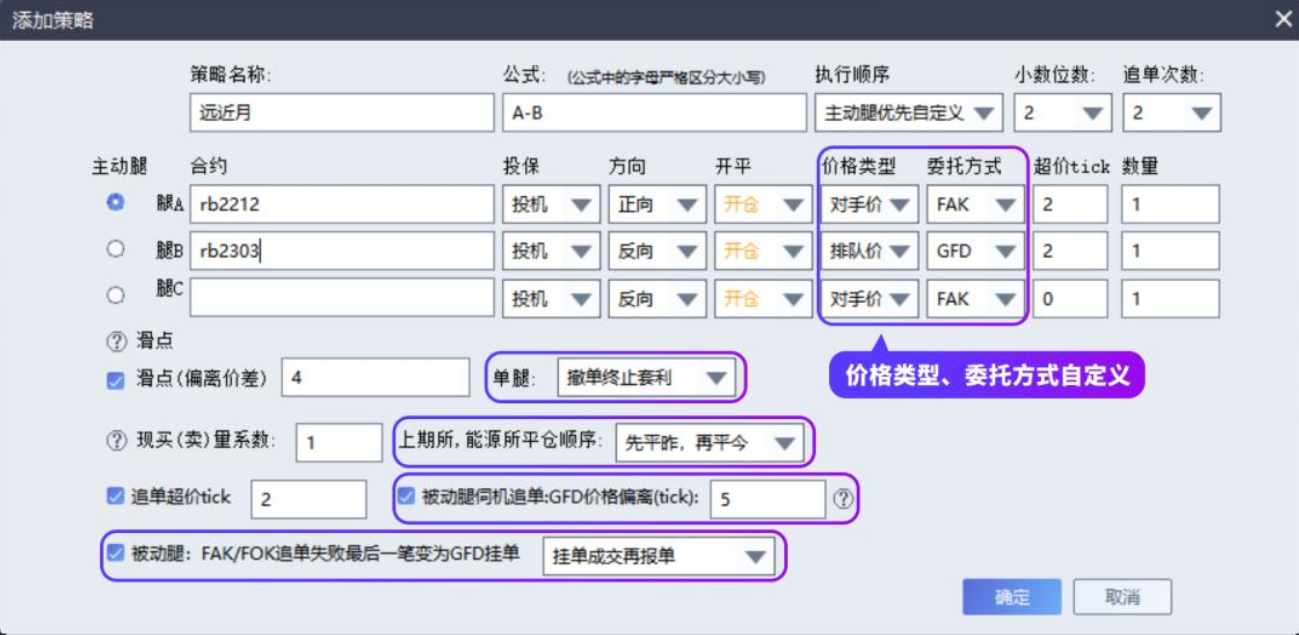The image size is (1299, 635).
Task: Open 腿B 开平 dropdown
Action: (763, 251)
